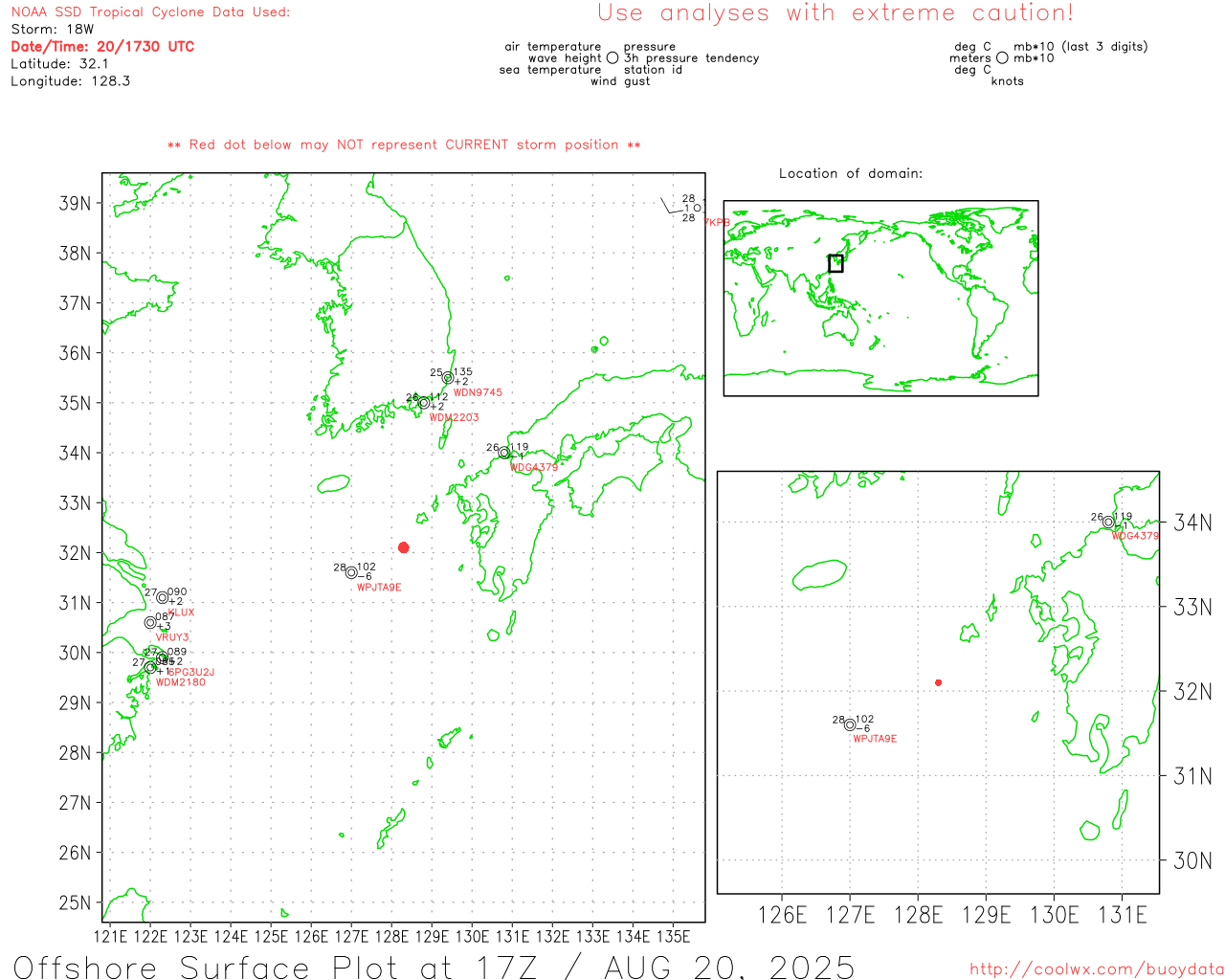The image size is (1225, 980).
Task: Click the 'Location of domain:' caption
Action: tap(851, 173)
